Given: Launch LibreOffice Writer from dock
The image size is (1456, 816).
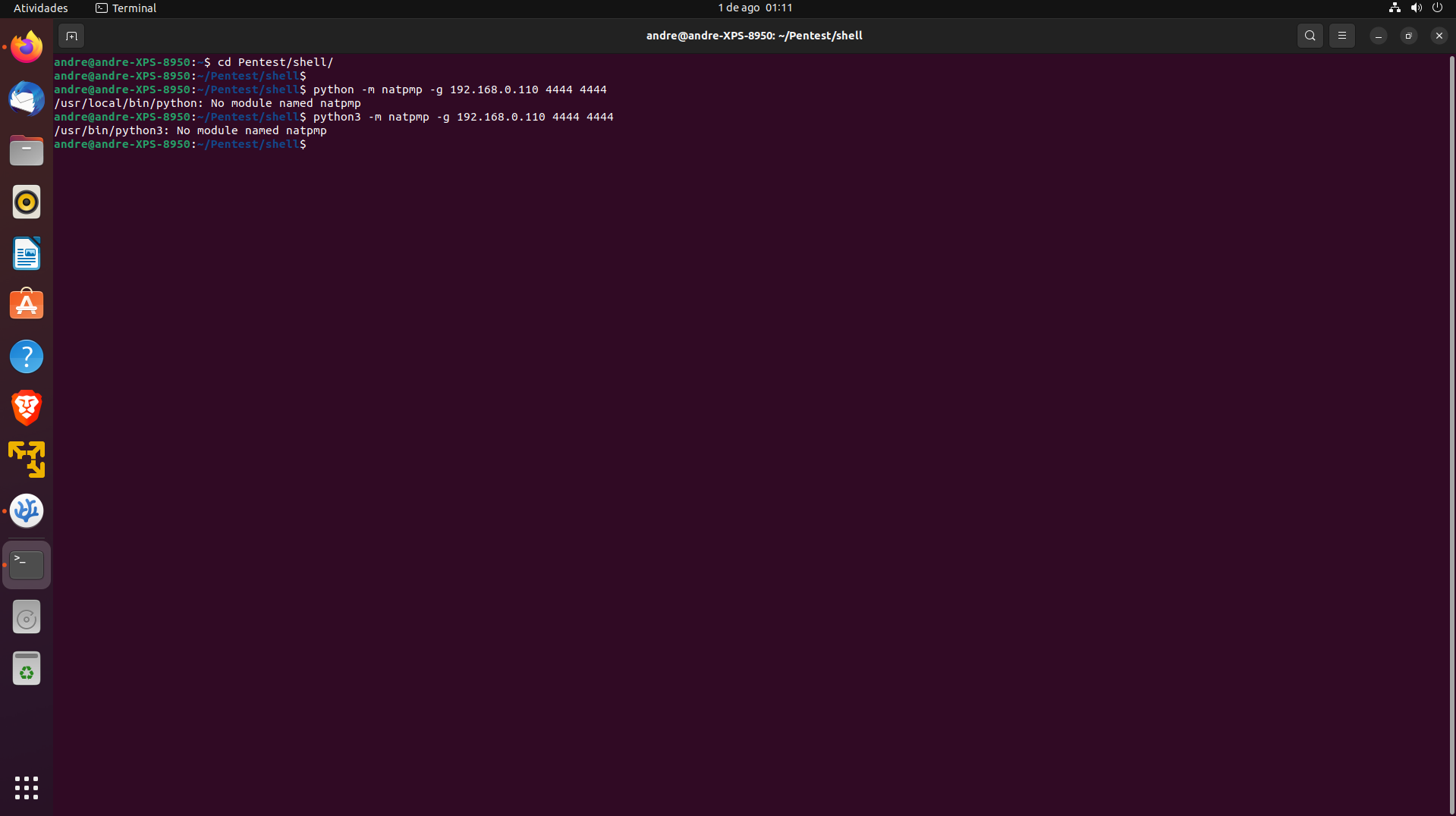Looking at the screenshot, I should [27, 253].
